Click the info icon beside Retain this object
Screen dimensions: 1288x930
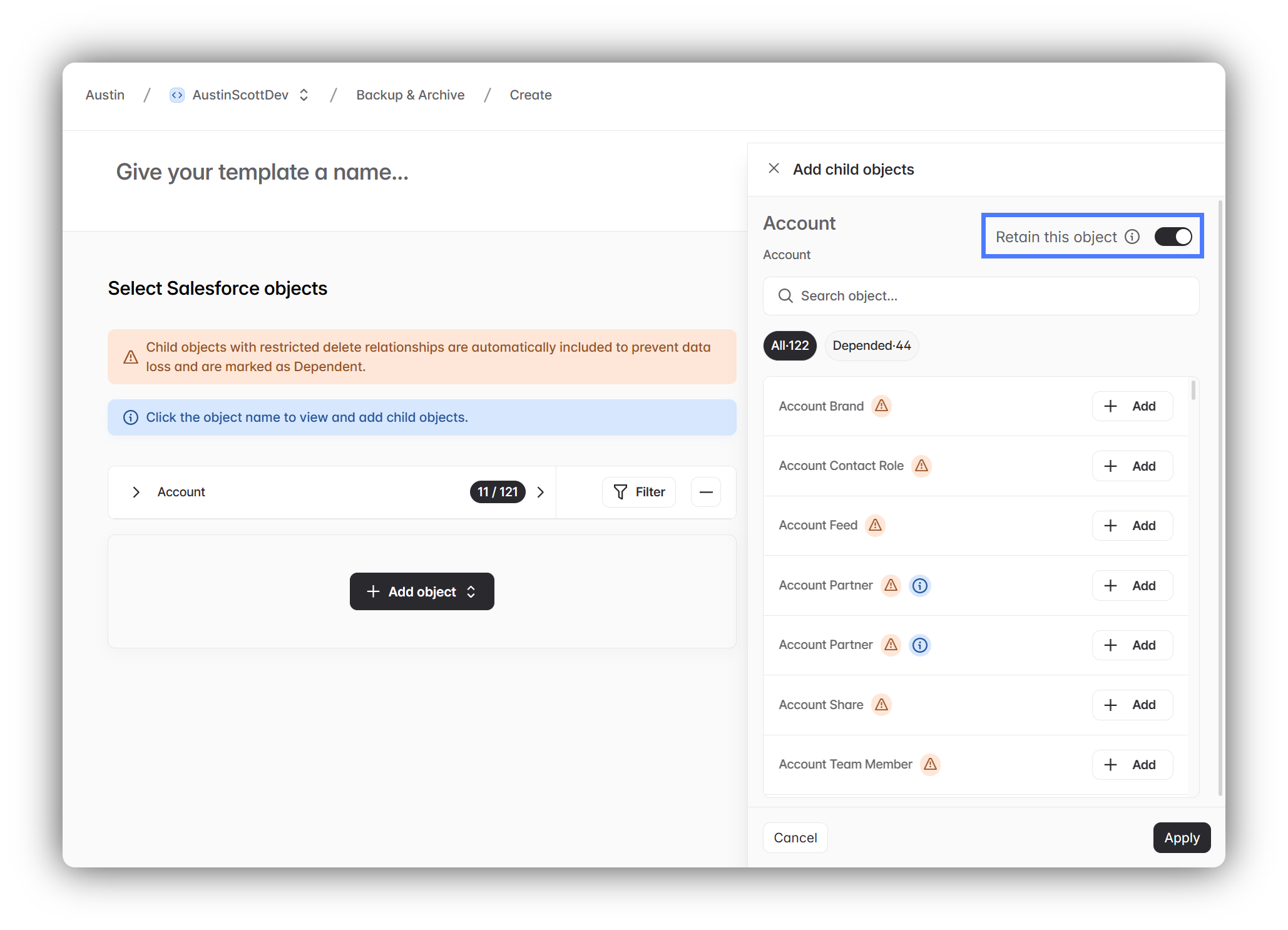(1132, 237)
